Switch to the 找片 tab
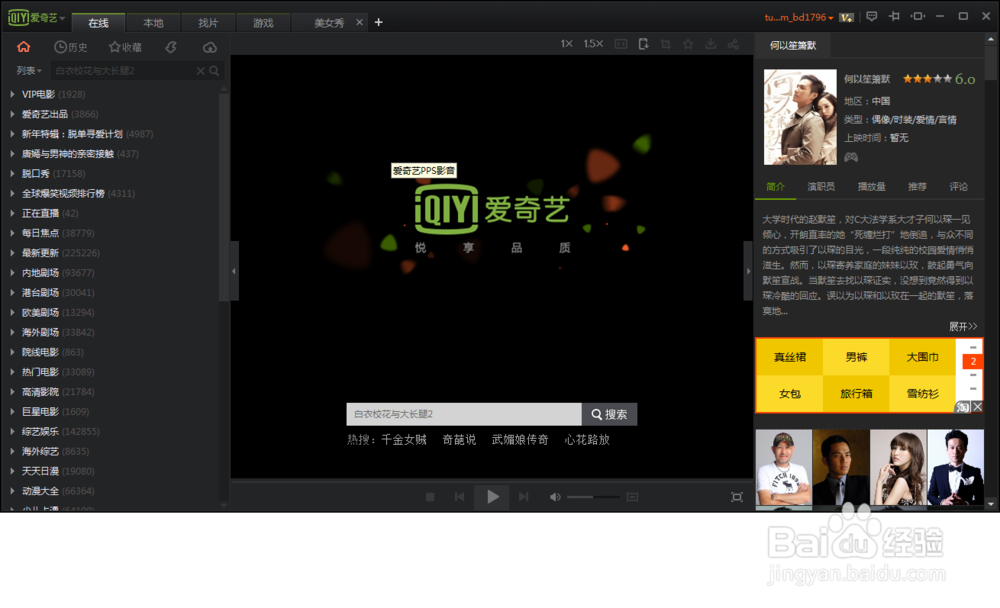The width and height of the screenshot is (1000, 608). pyautogui.click(x=208, y=23)
